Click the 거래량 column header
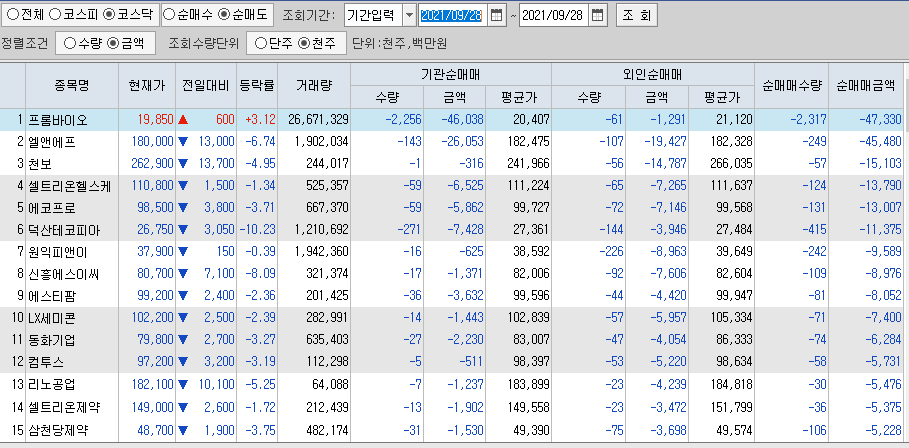The image size is (909, 448). coord(314,85)
